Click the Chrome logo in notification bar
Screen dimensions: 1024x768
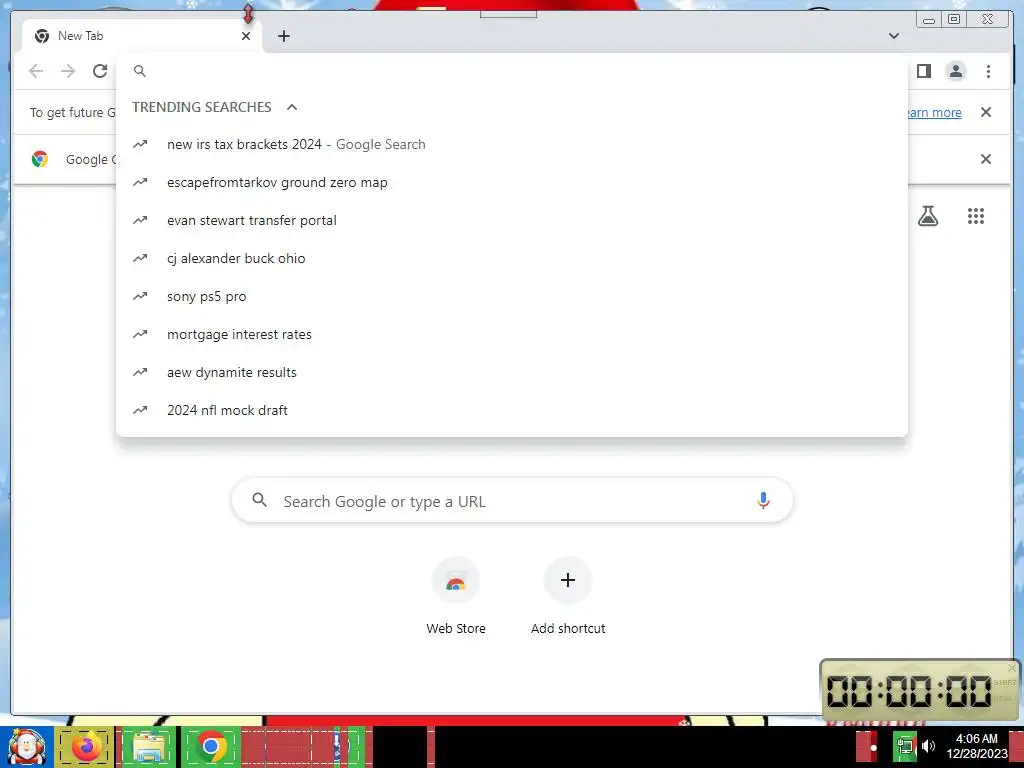(40, 159)
